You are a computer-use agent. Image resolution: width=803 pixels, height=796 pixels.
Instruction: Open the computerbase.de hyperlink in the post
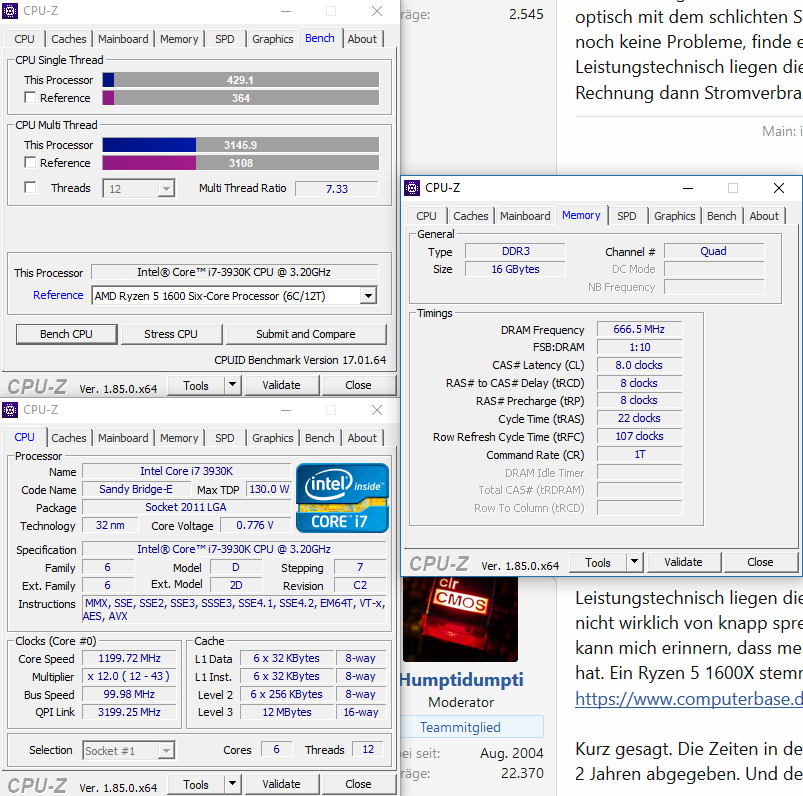click(x=689, y=699)
